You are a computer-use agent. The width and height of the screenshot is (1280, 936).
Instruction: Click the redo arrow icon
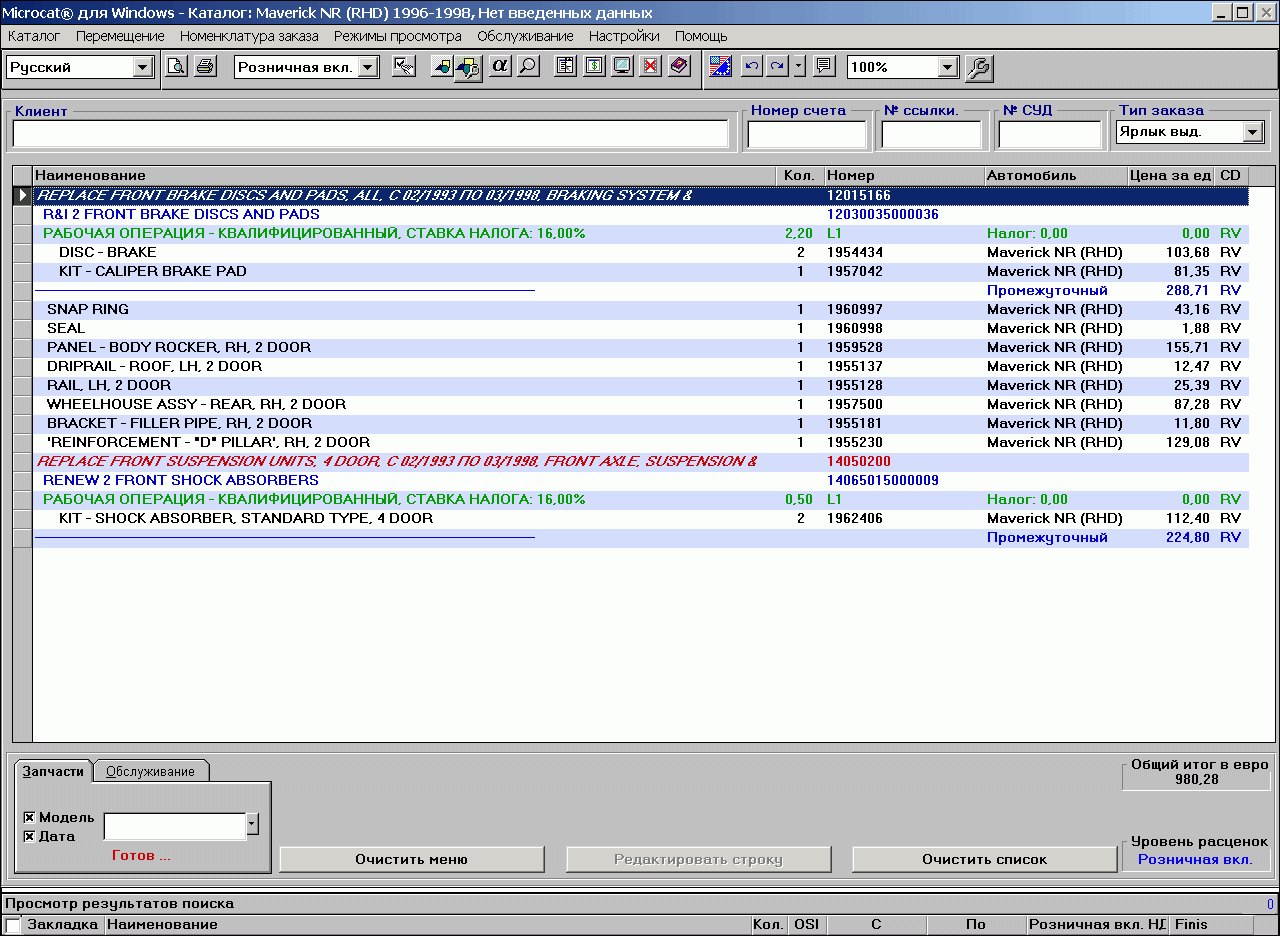pyautogui.click(x=778, y=67)
